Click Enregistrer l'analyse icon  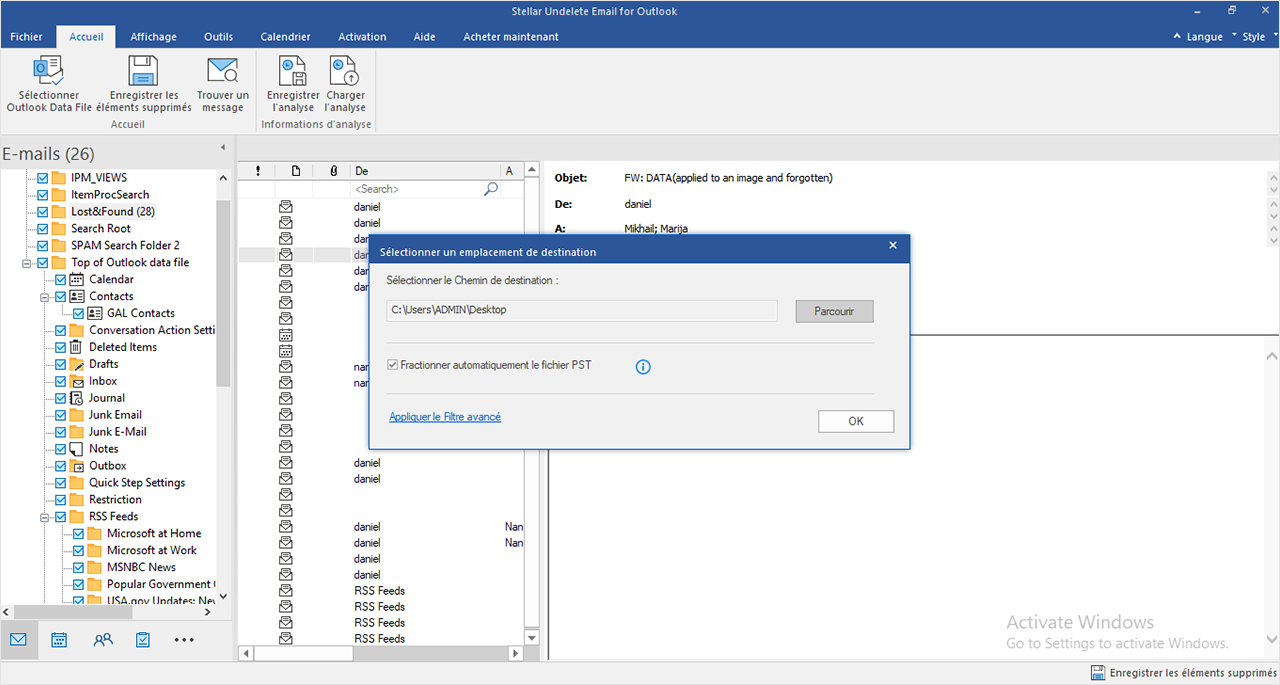tap(293, 70)
